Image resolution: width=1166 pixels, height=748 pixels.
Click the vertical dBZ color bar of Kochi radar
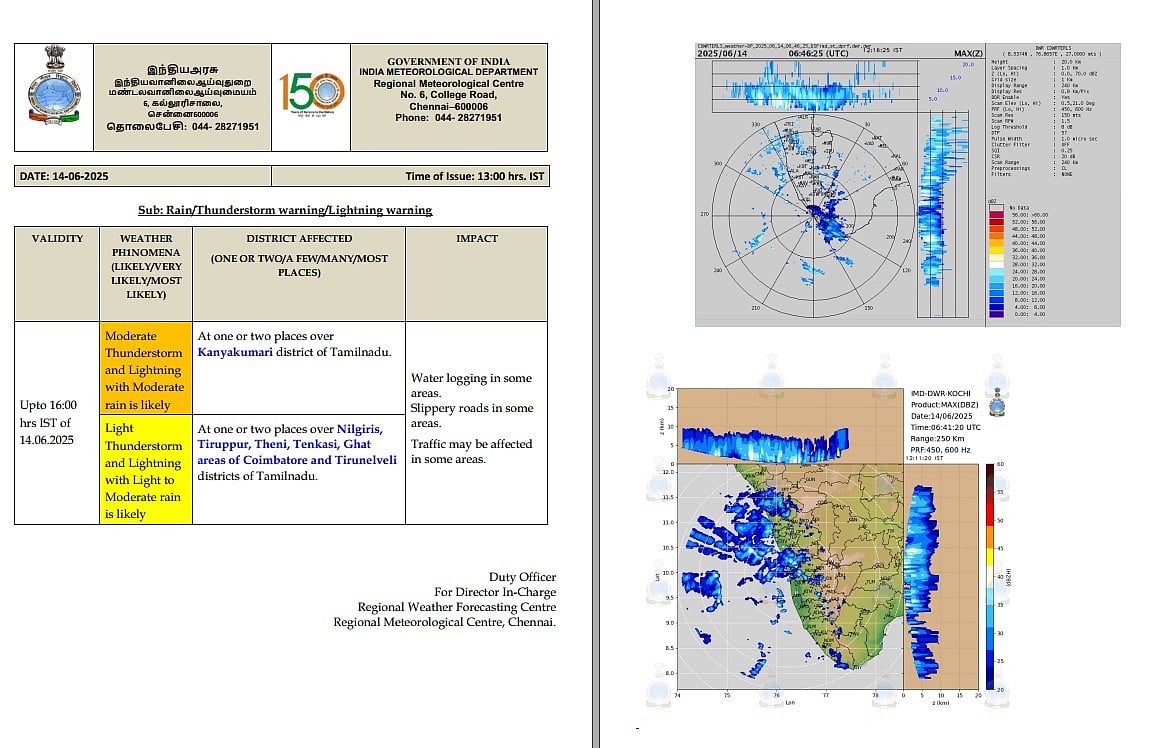tap(988, 578)
